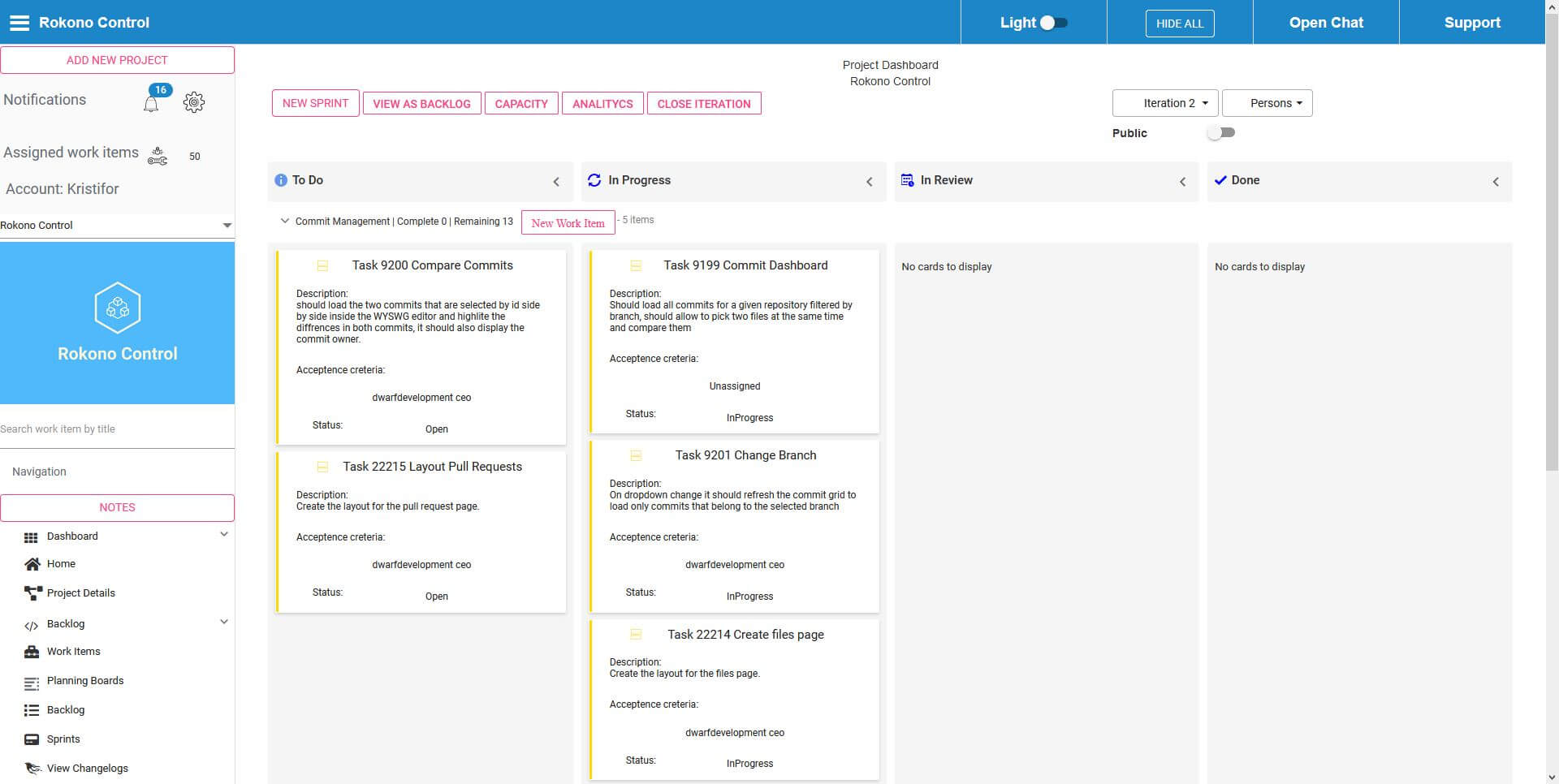Click the Backlog list icon
Image resolution: width=1559 pixels, height=784 pixels.
(x=32, y=710)
